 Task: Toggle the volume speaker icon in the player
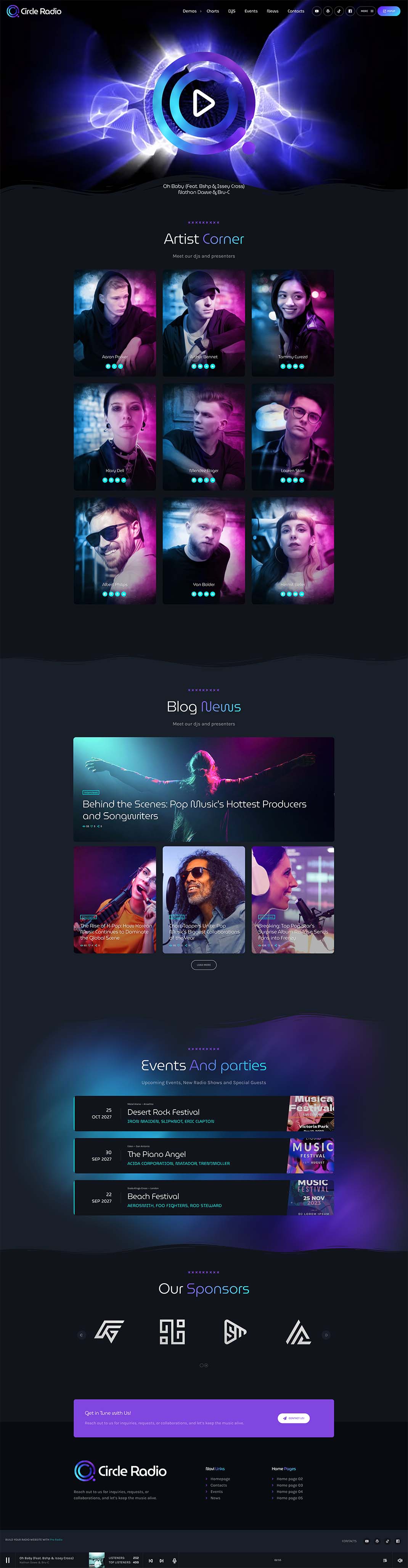click(x=400, y=1560)
